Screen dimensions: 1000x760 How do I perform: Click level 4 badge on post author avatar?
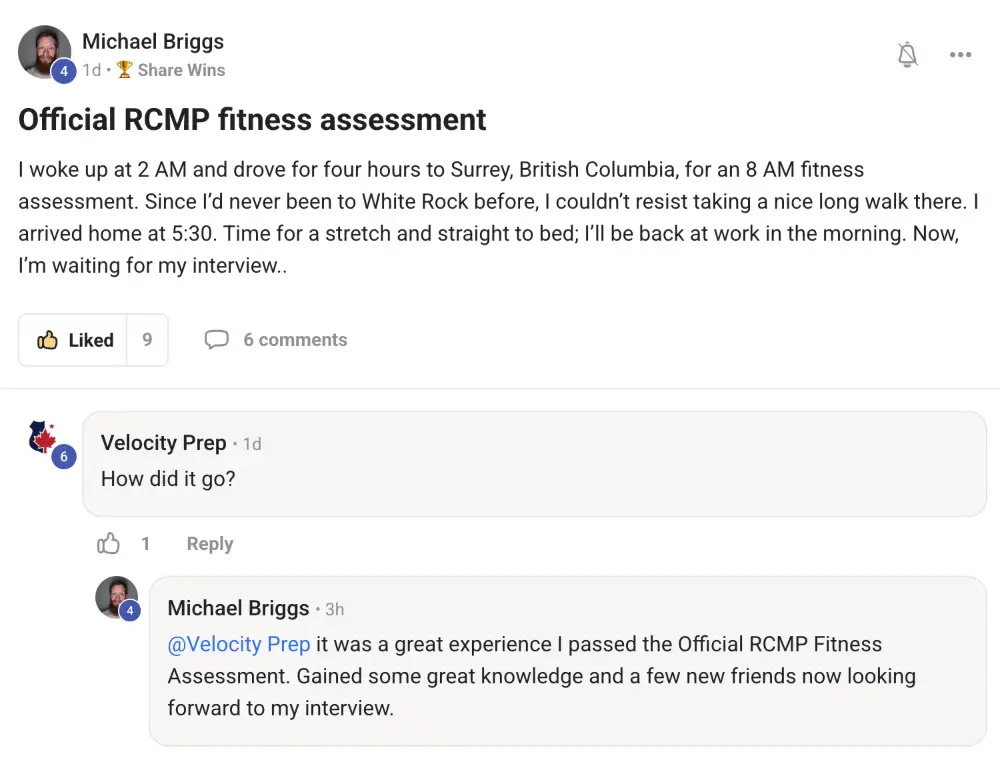[x=64, y=71]
